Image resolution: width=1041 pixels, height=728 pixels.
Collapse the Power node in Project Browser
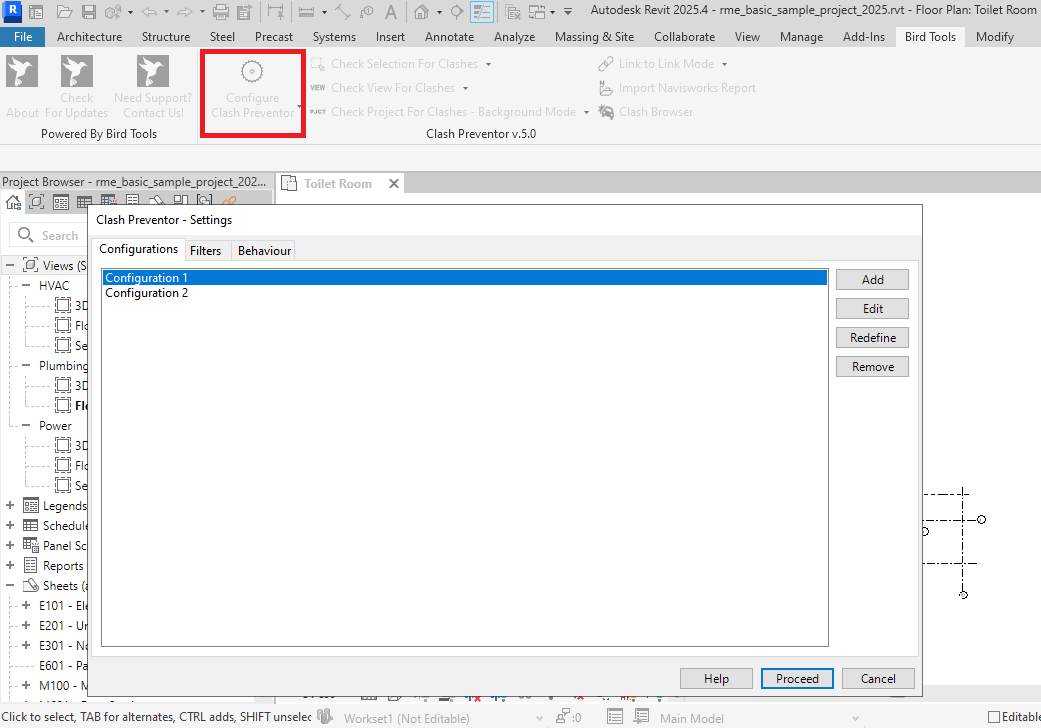pos(26,425)
